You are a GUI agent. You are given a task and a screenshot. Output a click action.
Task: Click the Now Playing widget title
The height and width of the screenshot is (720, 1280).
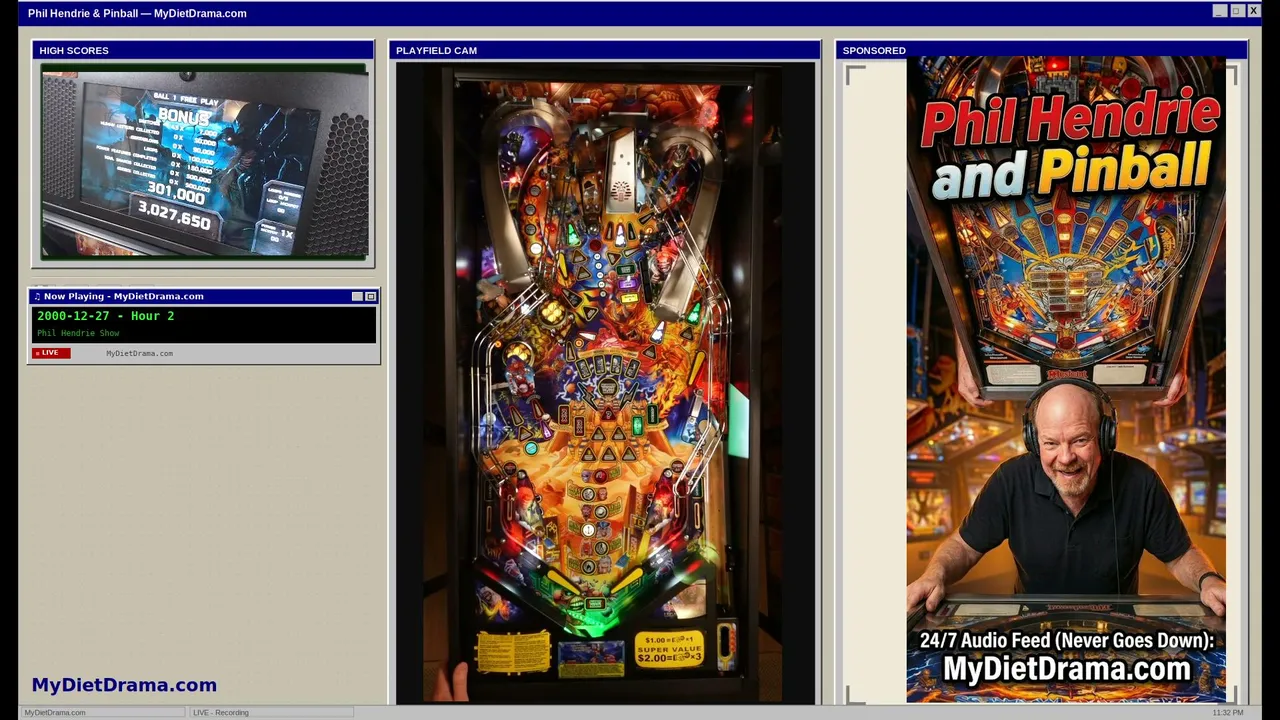tap(124, 296)
